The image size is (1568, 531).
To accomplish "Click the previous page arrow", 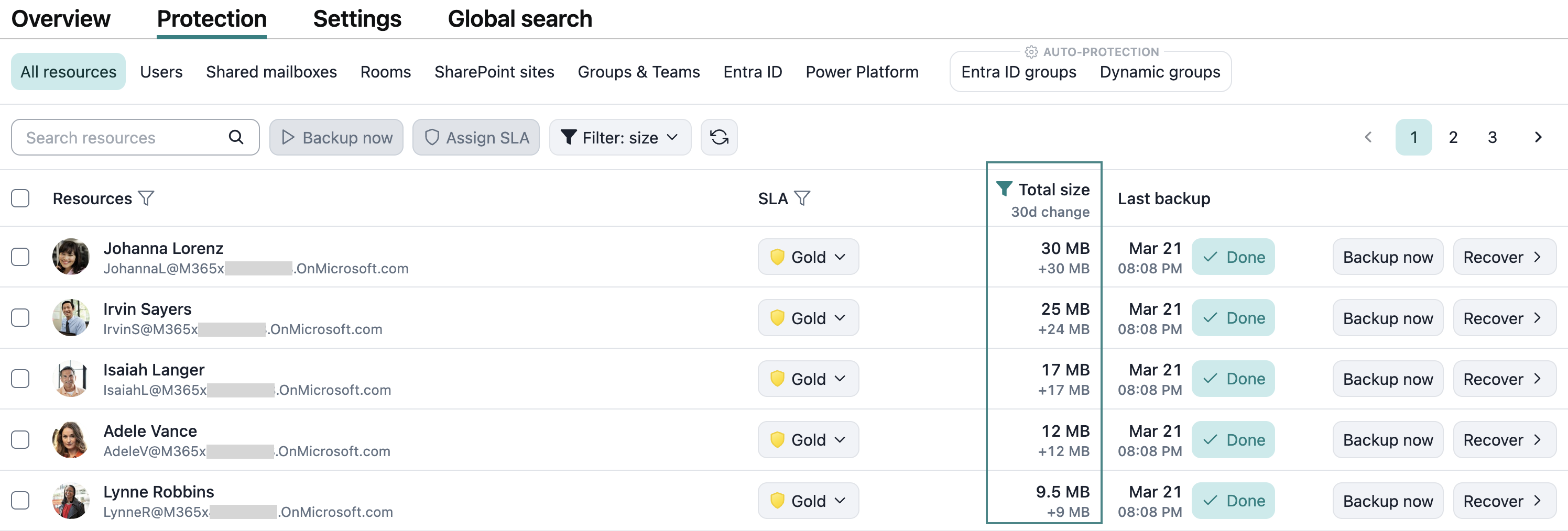I will (x=1368, y=138).
